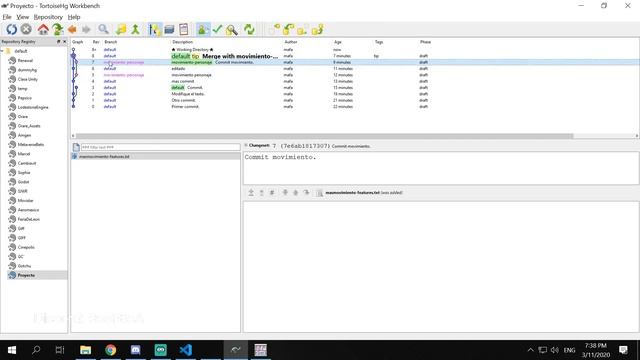Click the green checkmark Commit icon
The width and height of the screenshot is (640, 360).
[x=217, y=29]
